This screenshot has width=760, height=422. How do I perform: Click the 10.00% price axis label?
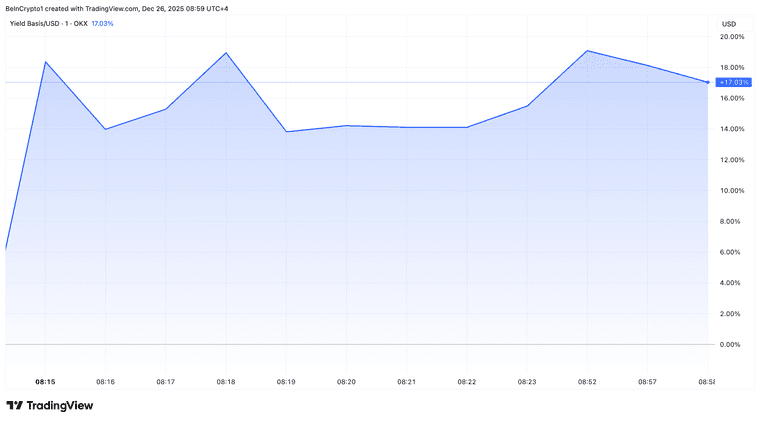pyautogui.click(x=732, y=190)
